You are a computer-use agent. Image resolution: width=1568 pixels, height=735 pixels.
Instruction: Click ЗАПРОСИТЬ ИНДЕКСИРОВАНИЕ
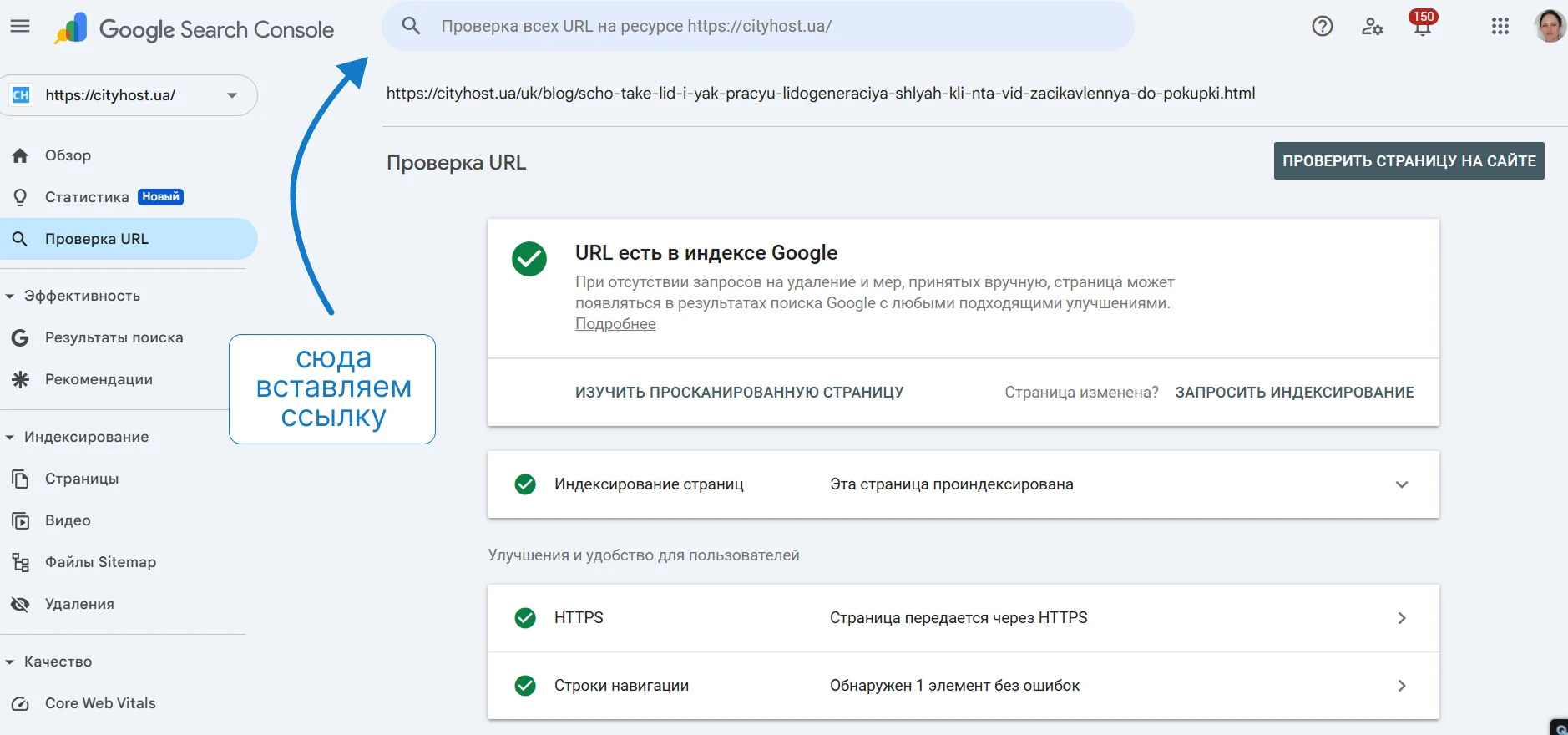tap(1294, 393)
